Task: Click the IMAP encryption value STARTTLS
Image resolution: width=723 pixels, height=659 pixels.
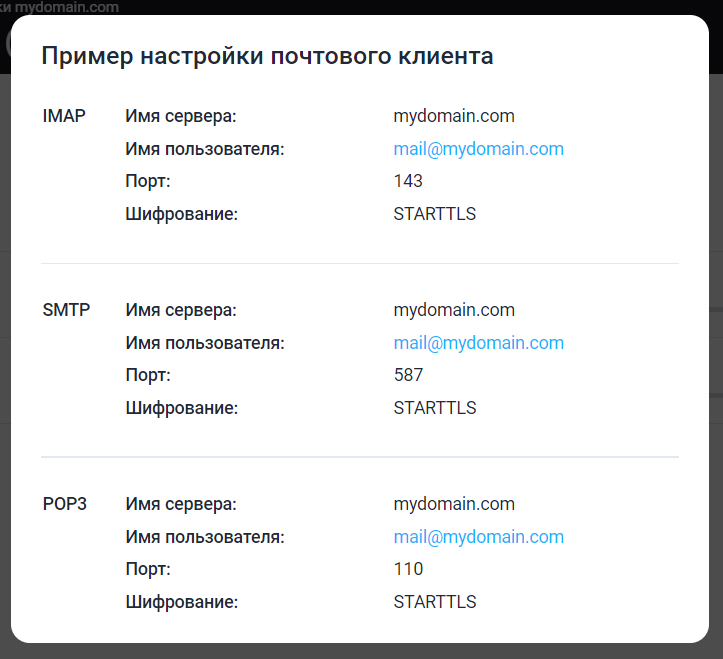Action: pyautogui.click(x=434, y=214)
